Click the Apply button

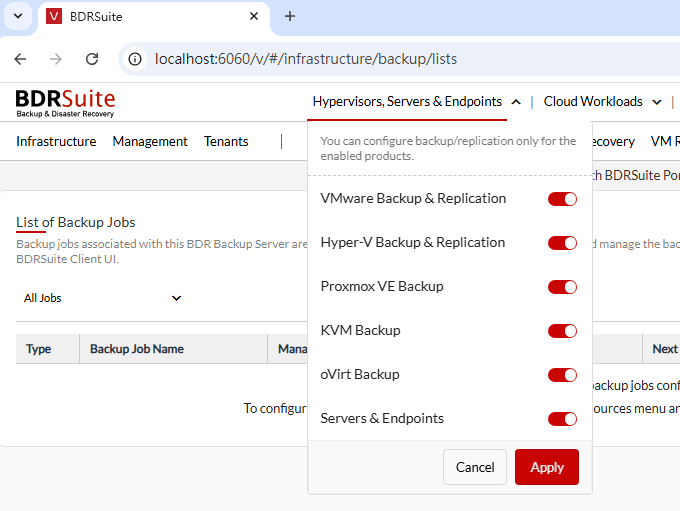click(x=546, y=467)
